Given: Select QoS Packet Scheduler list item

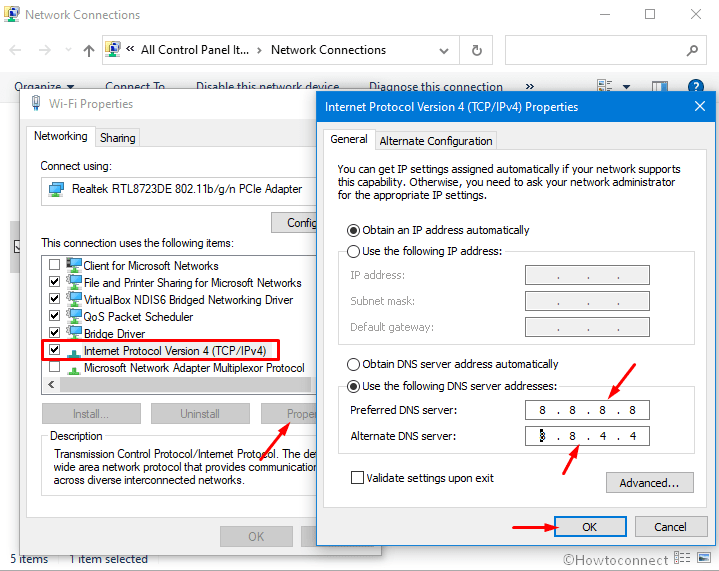Looking at the screenshot, I should (138, 317).
